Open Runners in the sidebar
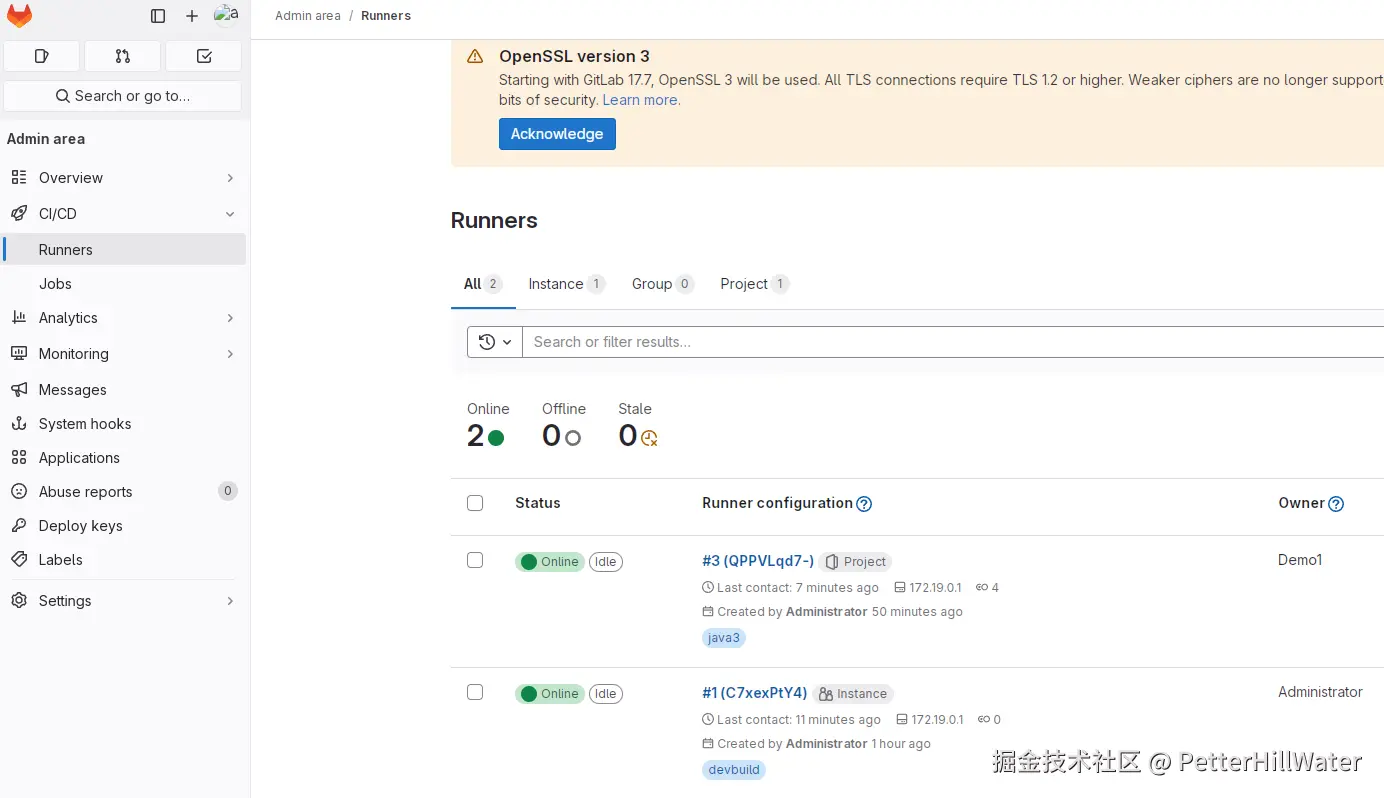Viewport: 1384px width, 798px height. pyautogui.click(x=125, y=250)
